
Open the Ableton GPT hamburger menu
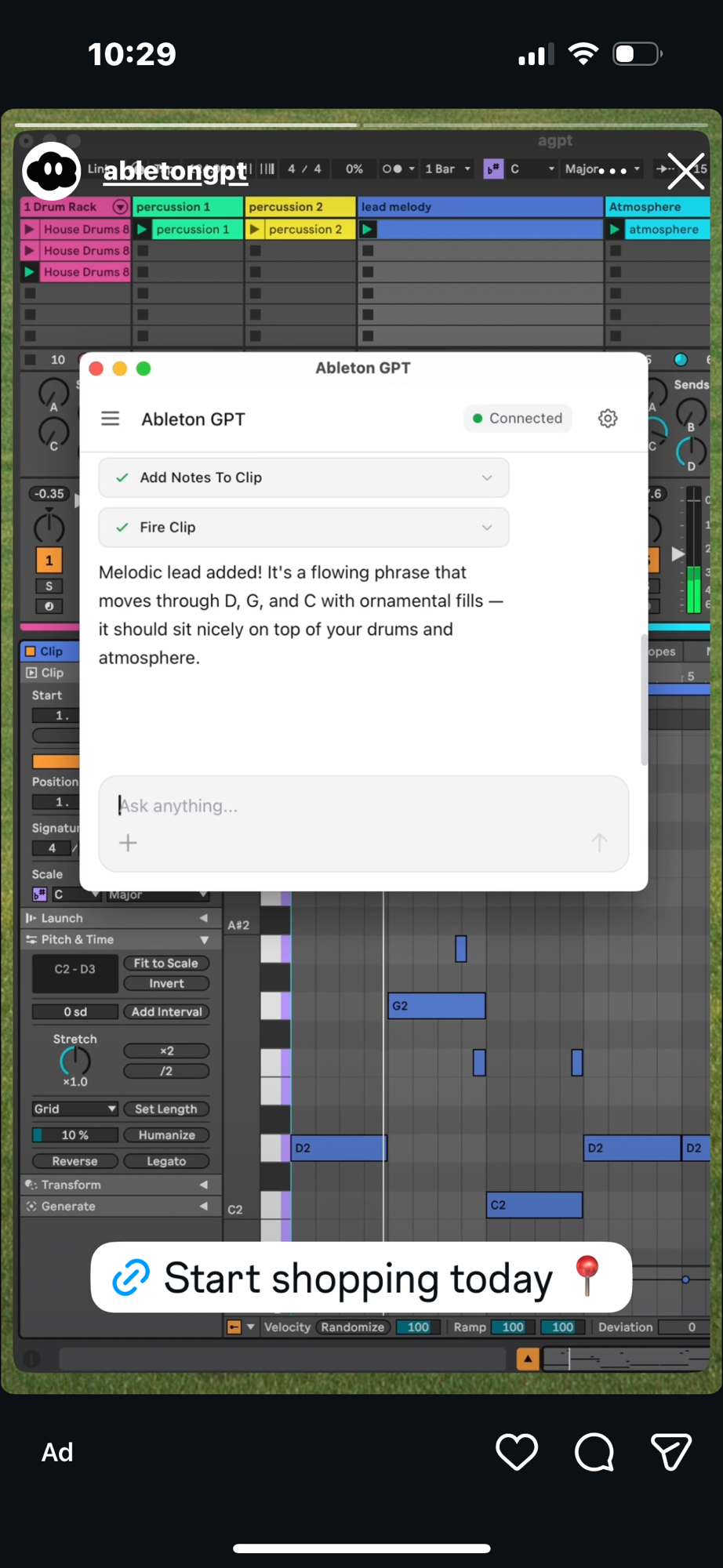111,419
